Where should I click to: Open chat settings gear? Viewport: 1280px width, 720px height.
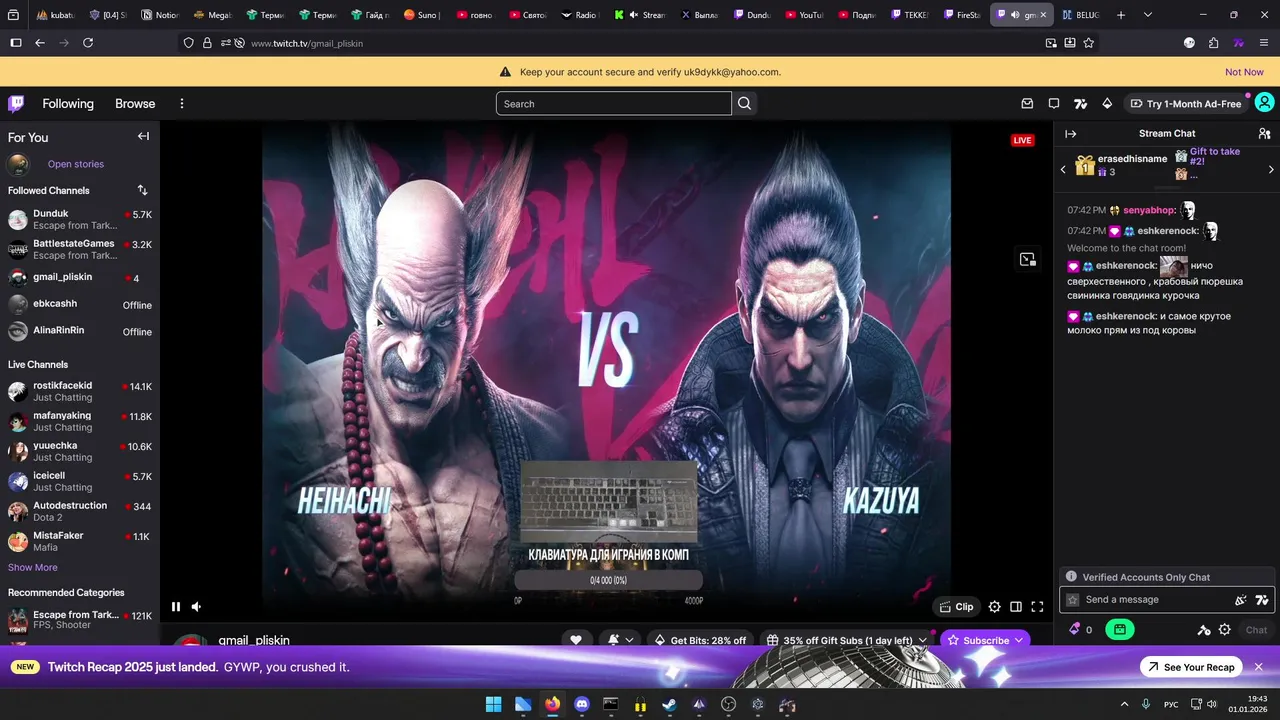click(1225, 630)
